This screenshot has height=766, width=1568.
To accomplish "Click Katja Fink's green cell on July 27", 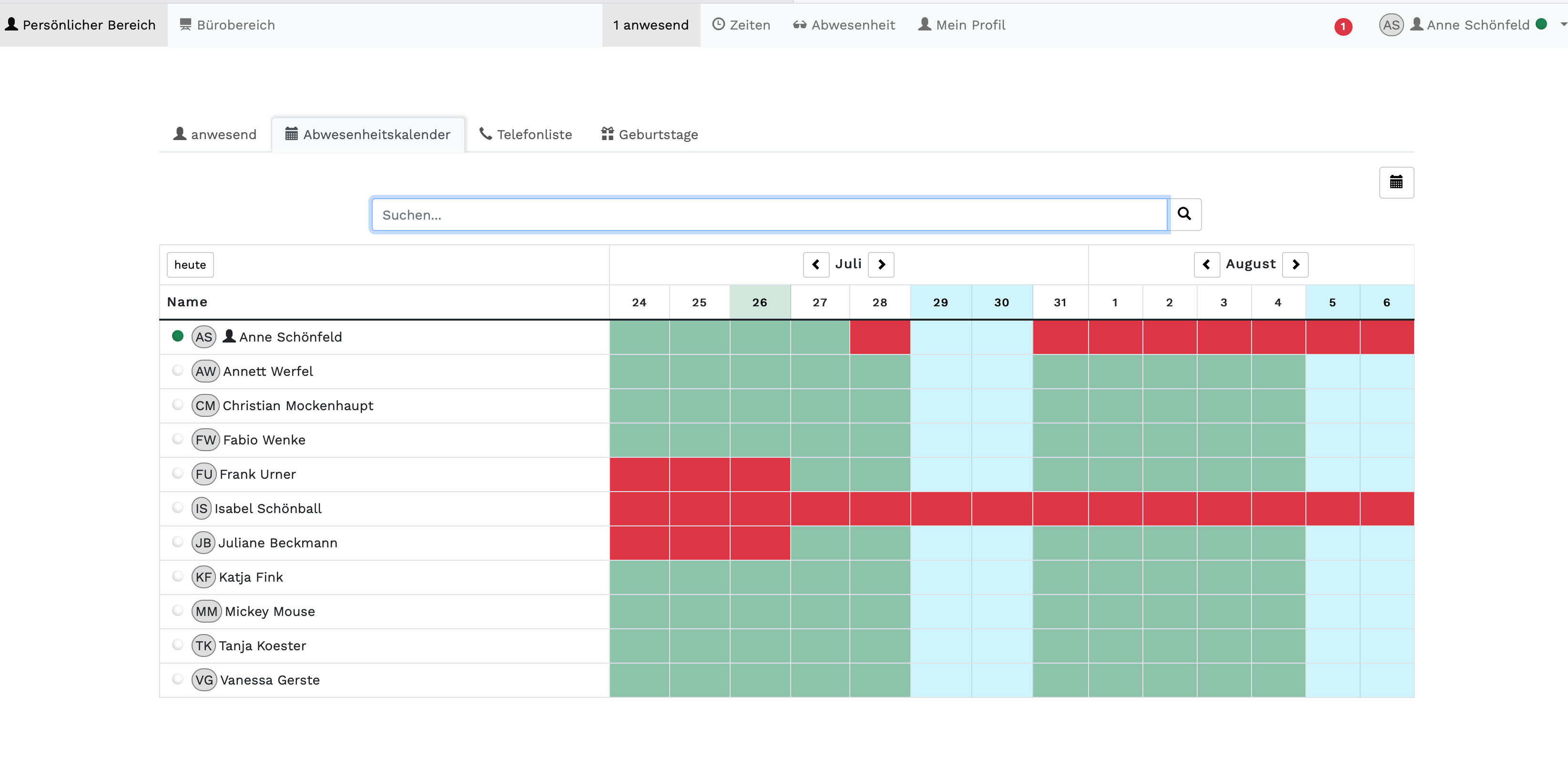I will click(x=820, y=577).
